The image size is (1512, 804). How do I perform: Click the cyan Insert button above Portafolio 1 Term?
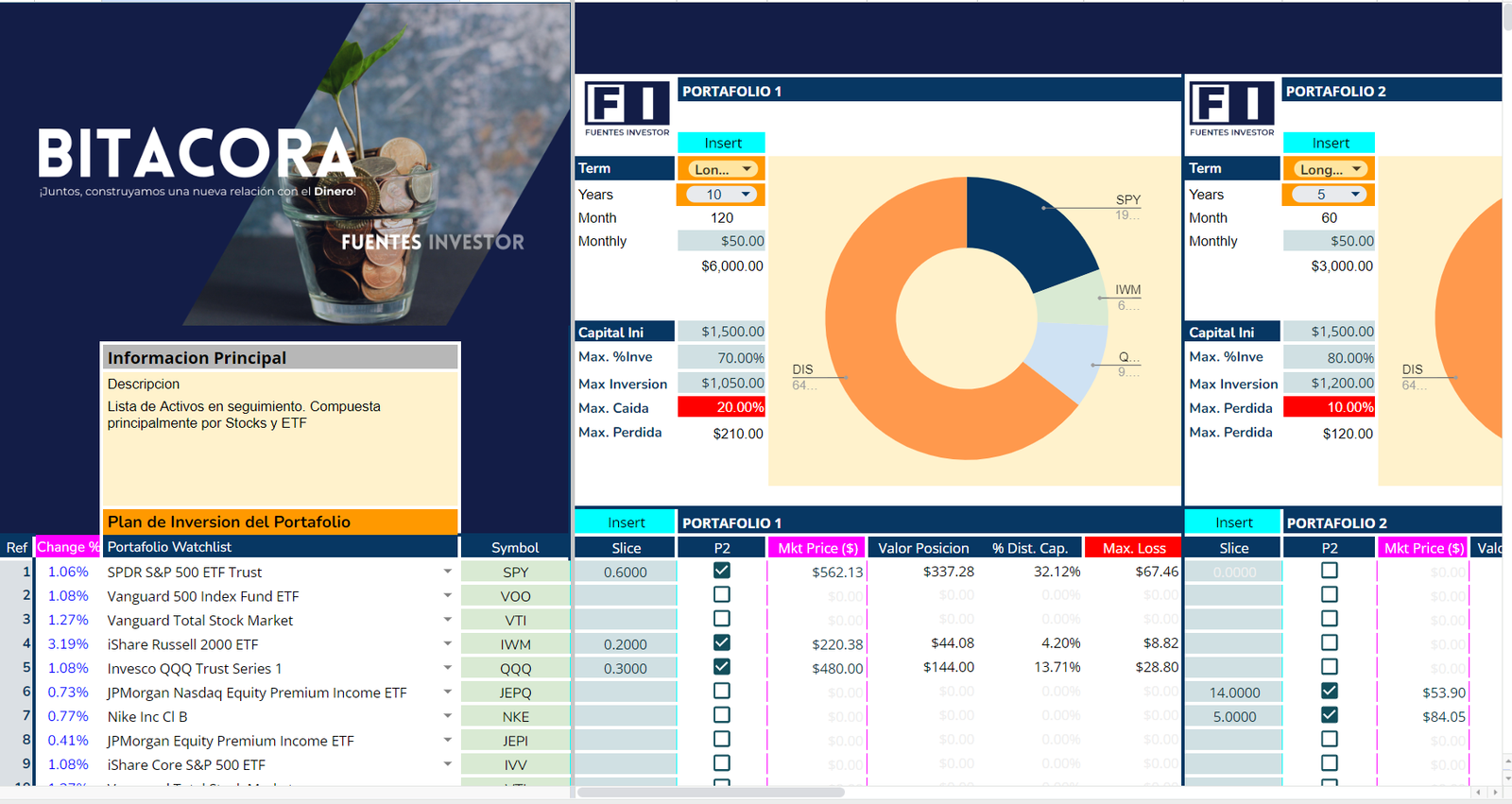722,143
